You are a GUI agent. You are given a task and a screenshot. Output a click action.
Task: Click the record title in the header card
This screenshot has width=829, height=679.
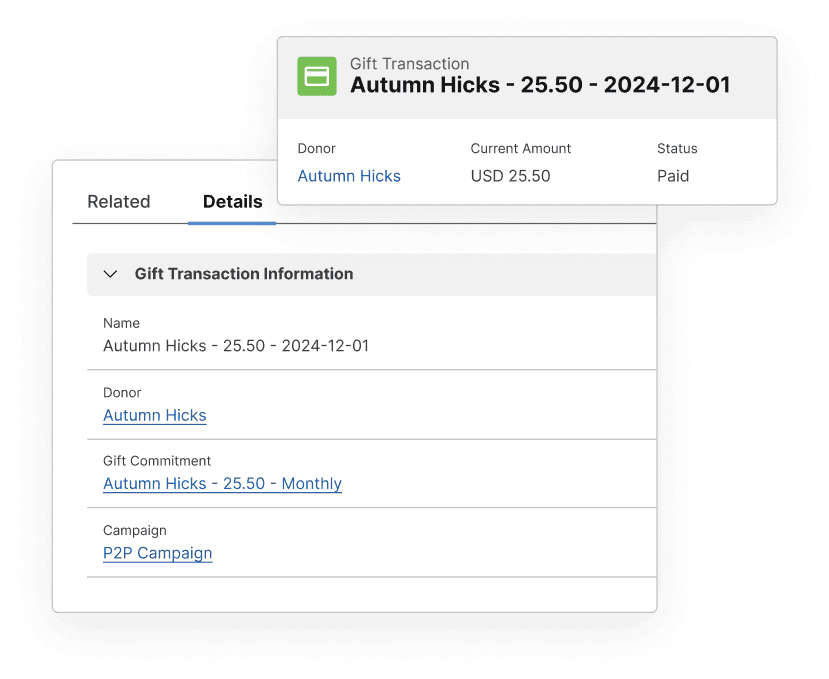point(540,85)
